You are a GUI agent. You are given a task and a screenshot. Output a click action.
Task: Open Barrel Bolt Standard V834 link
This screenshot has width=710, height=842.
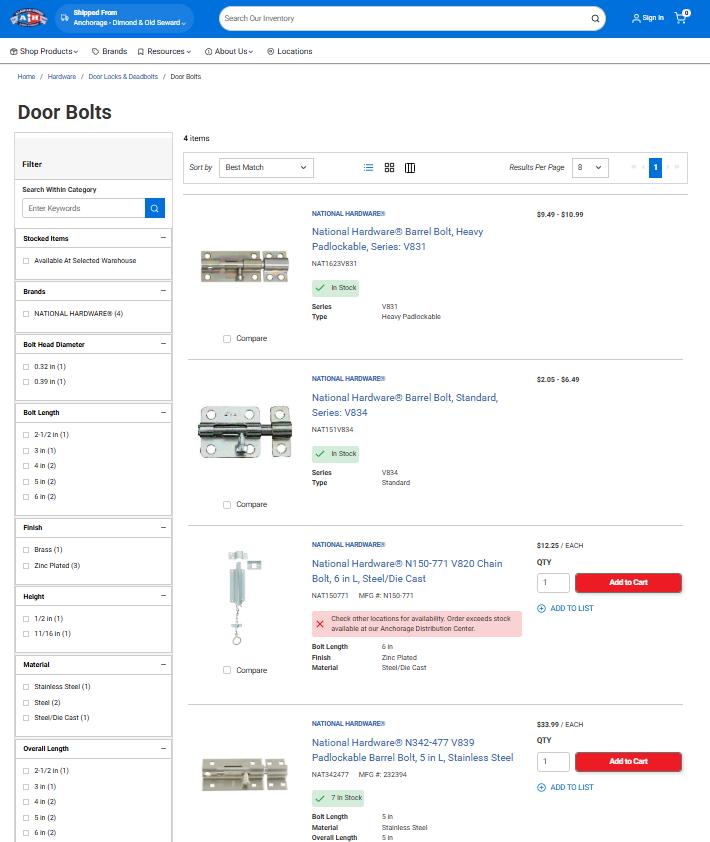(x=405, y=405)
